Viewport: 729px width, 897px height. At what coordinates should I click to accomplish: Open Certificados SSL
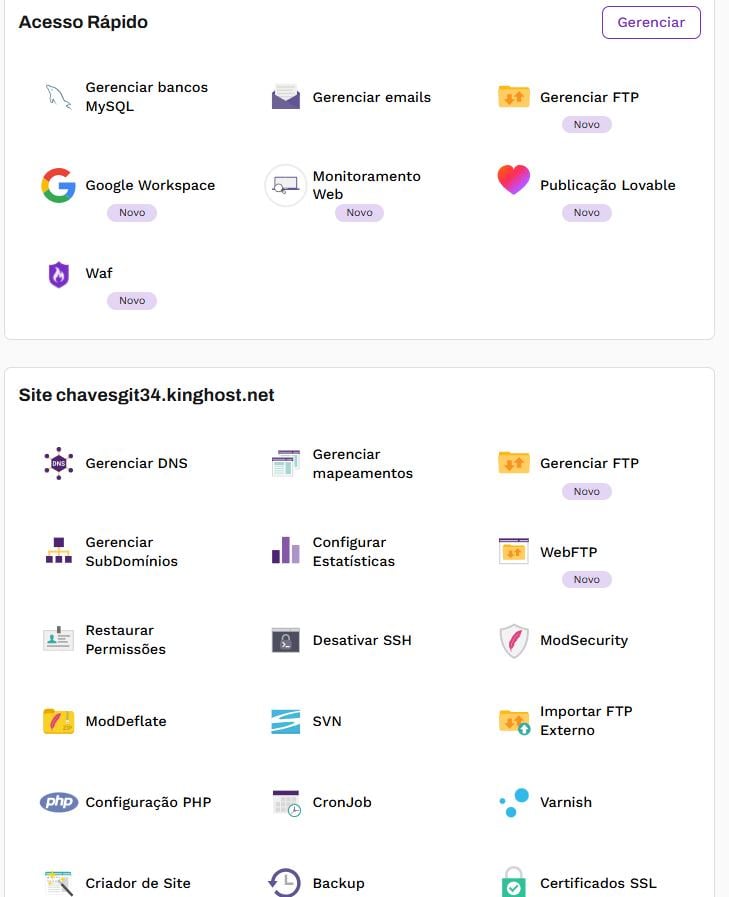[x=598, y=883]
